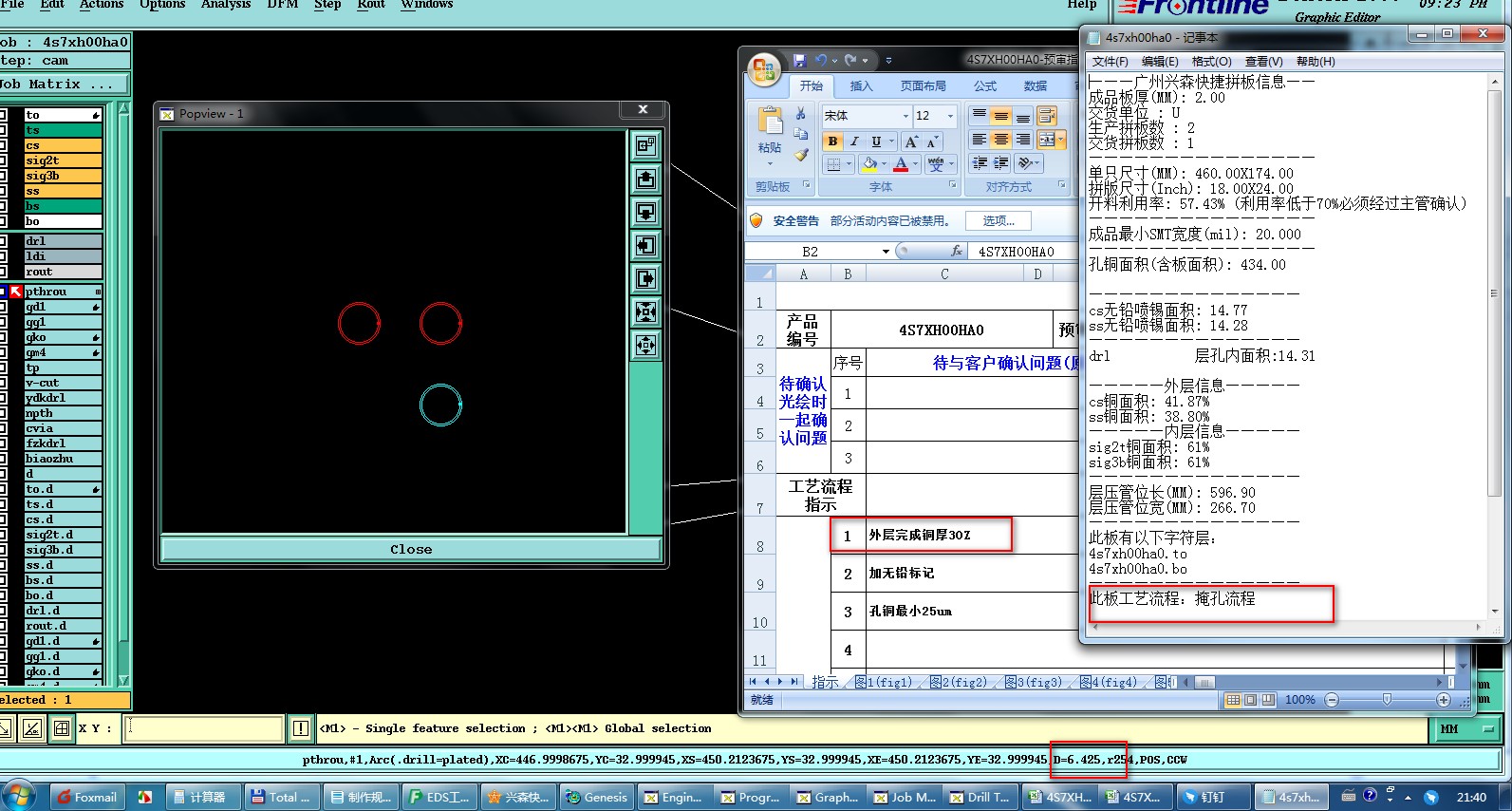Click the red font color A swatch
The width and height of the screenshot is (1512, 811).
coord(901,164)
